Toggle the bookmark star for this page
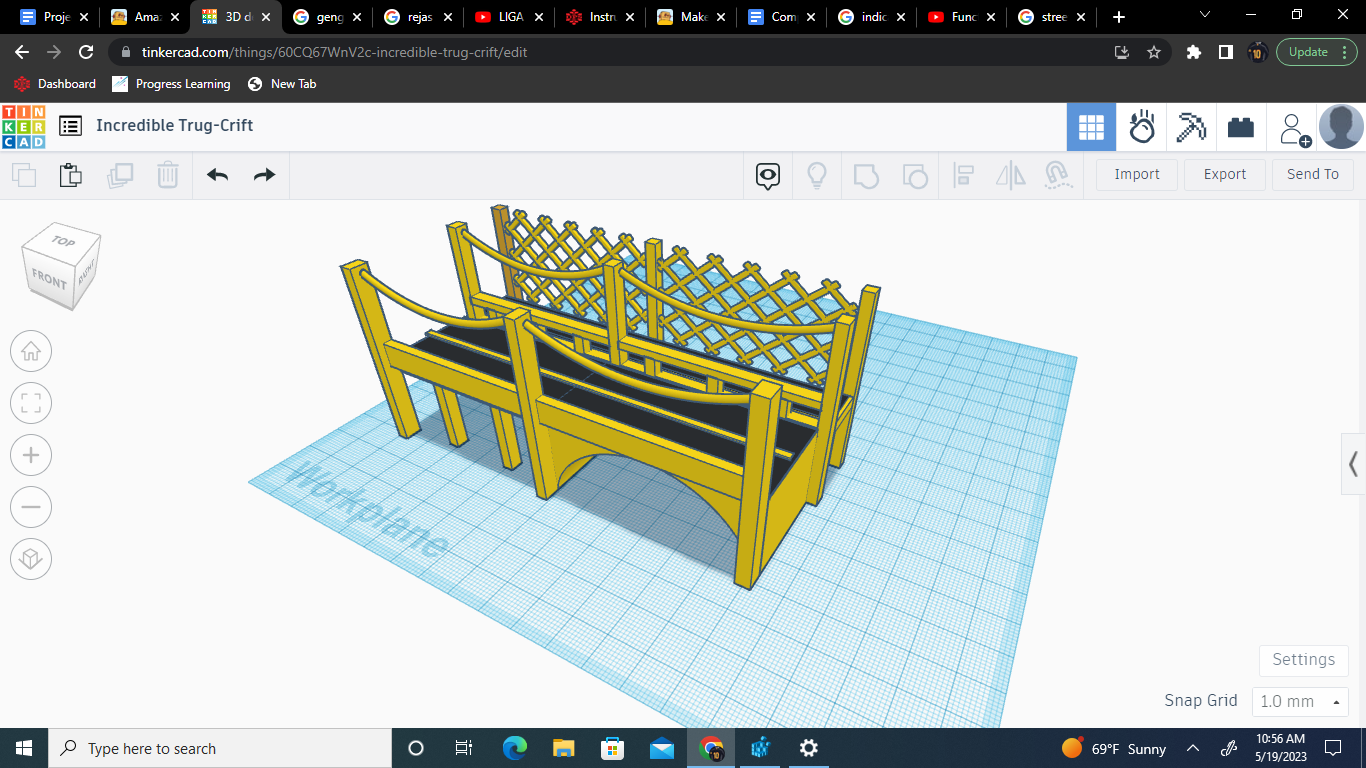 [x=1154, y=52]
